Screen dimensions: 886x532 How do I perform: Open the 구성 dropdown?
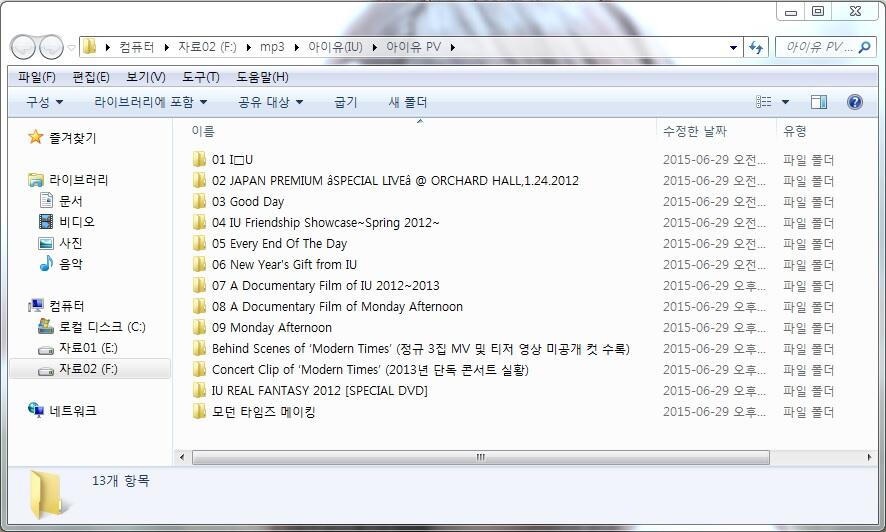(45, 102)
